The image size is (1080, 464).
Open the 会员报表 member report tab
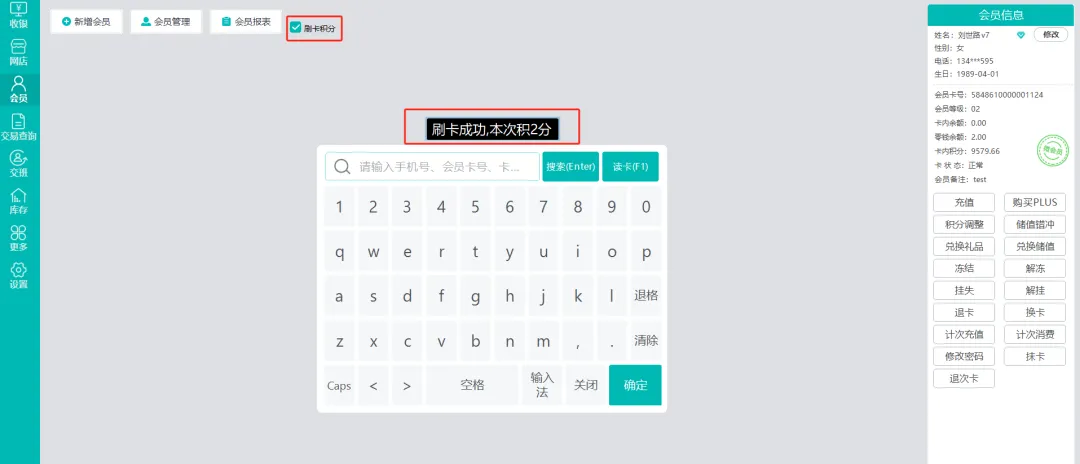[x=246, y=21]
